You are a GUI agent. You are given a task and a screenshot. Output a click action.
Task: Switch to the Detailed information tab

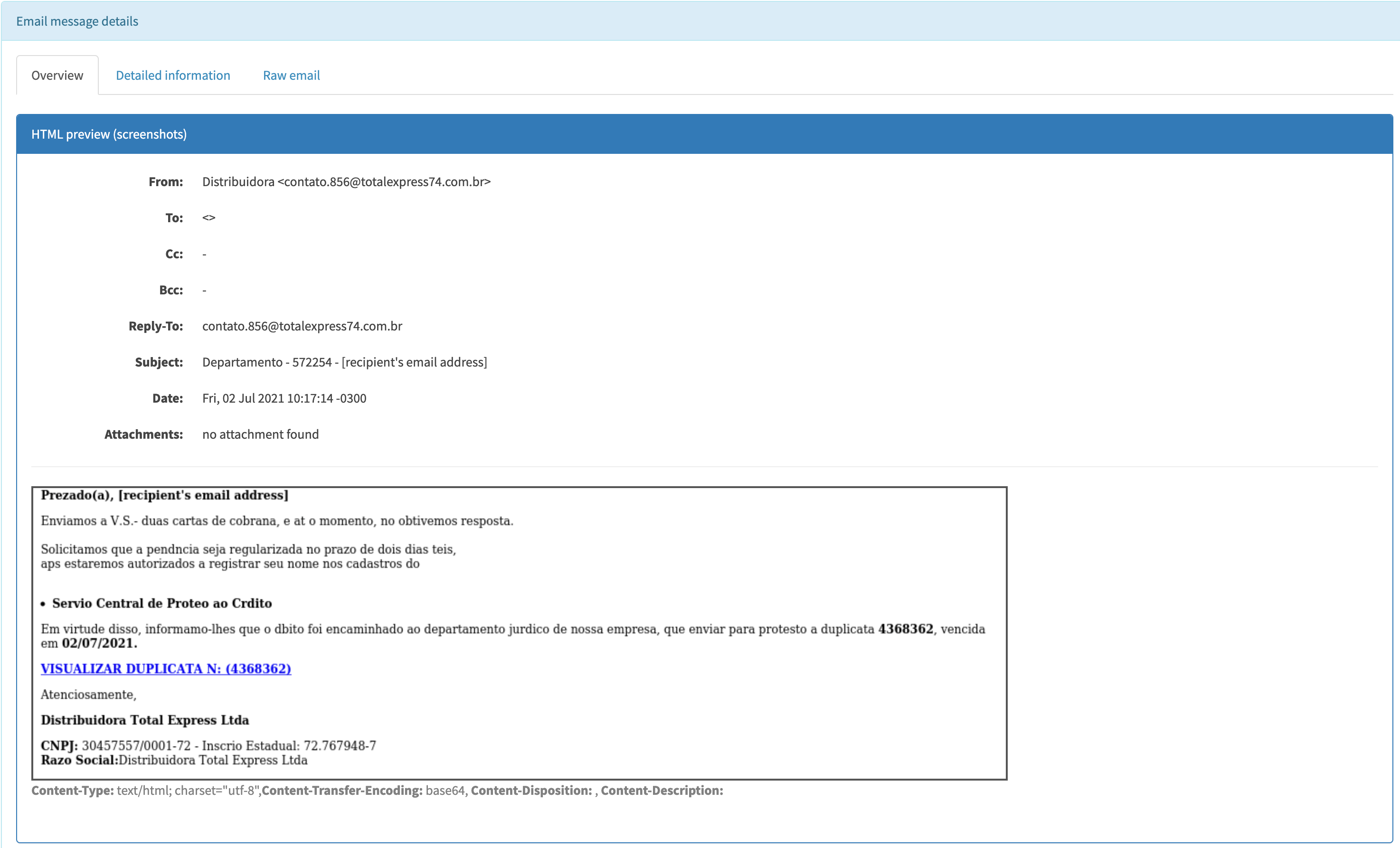click(x=173, y=75)
